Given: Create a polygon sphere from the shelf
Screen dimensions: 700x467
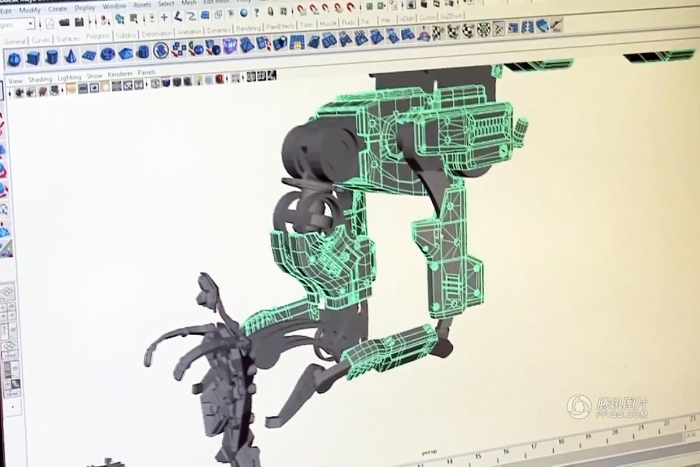Looking at the screenshot, I should pyautogui.click(x=14, y=58).
